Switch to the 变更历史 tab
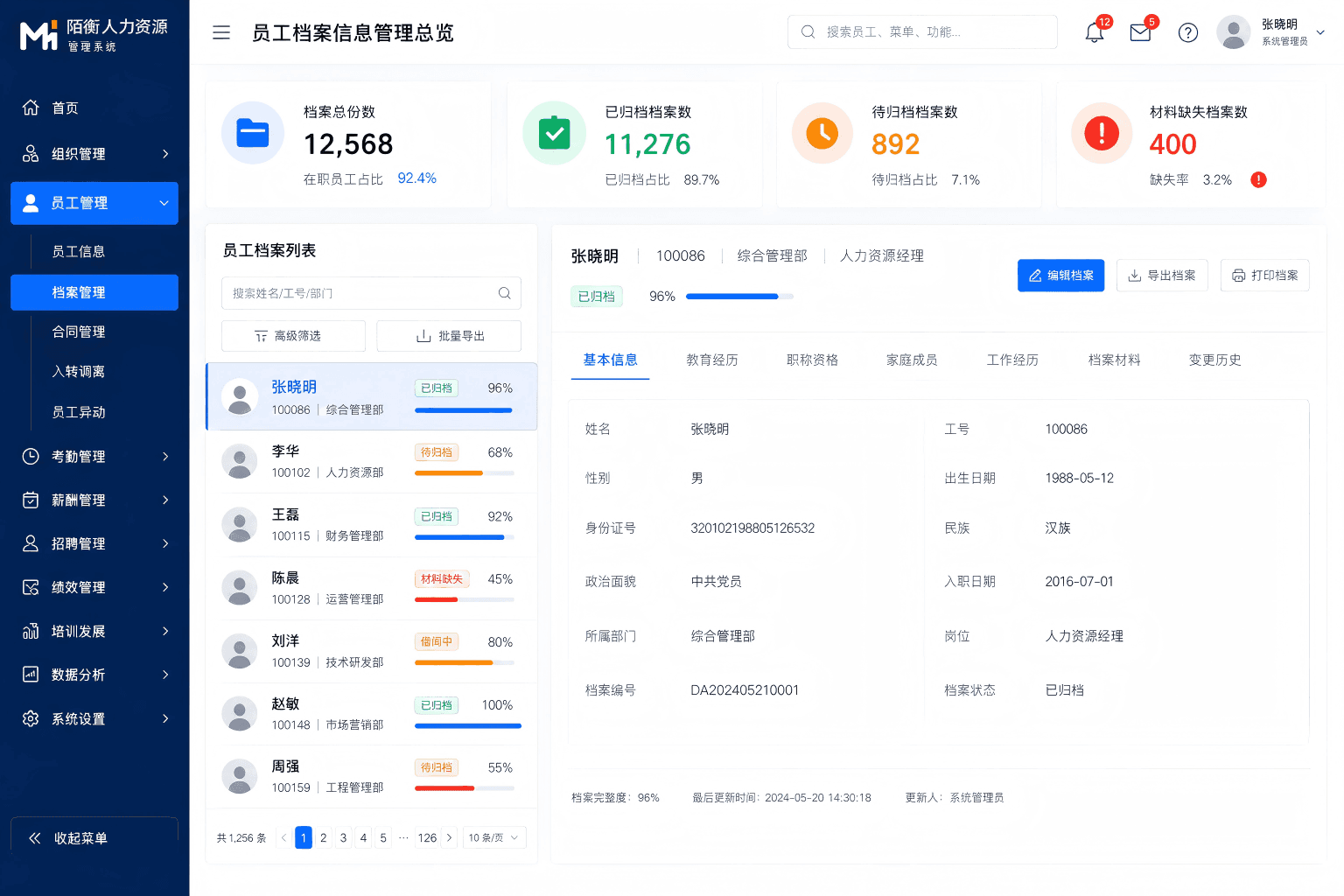Screen dimensions: 1344x896 (1214, 360)
